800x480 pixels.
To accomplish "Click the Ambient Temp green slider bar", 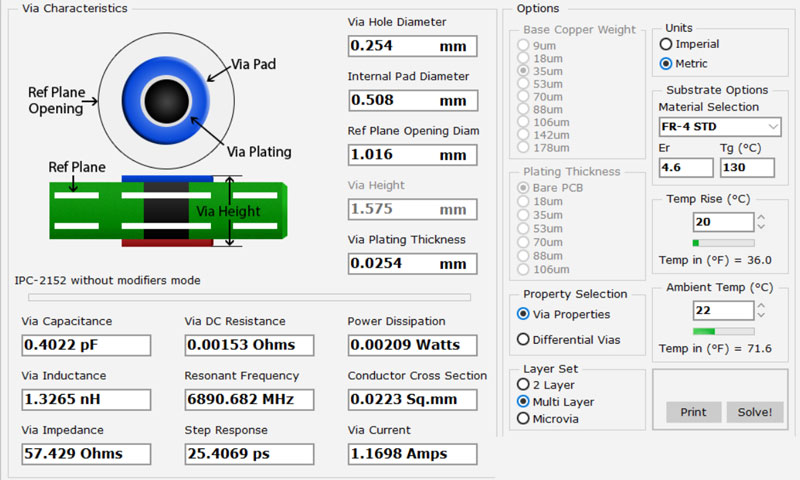I will (x=723, y=331).
